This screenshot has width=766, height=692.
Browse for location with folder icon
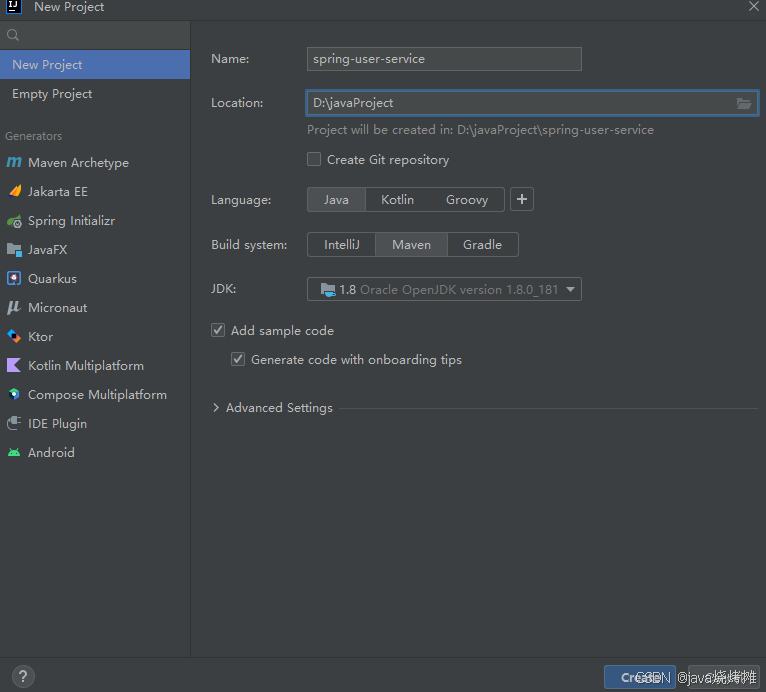point(744,103)
